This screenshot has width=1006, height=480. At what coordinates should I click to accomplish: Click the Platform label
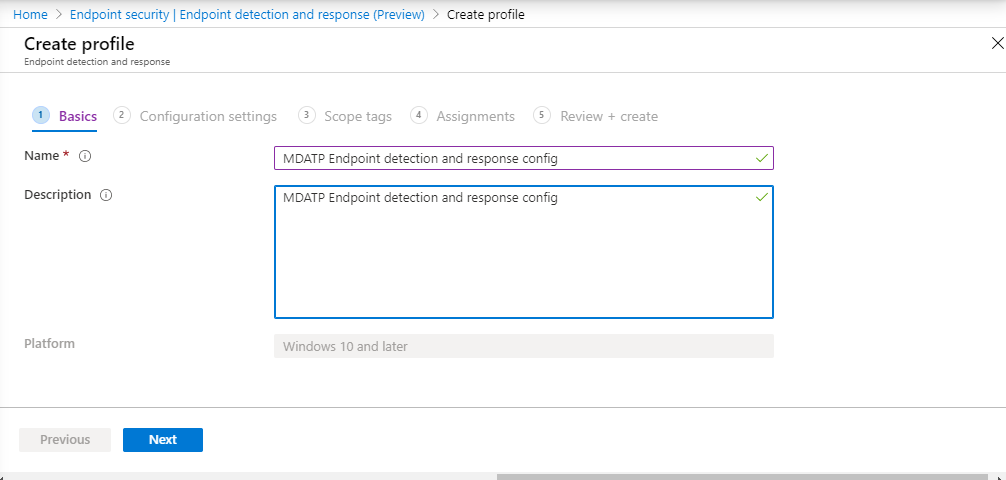coord(49,343)
